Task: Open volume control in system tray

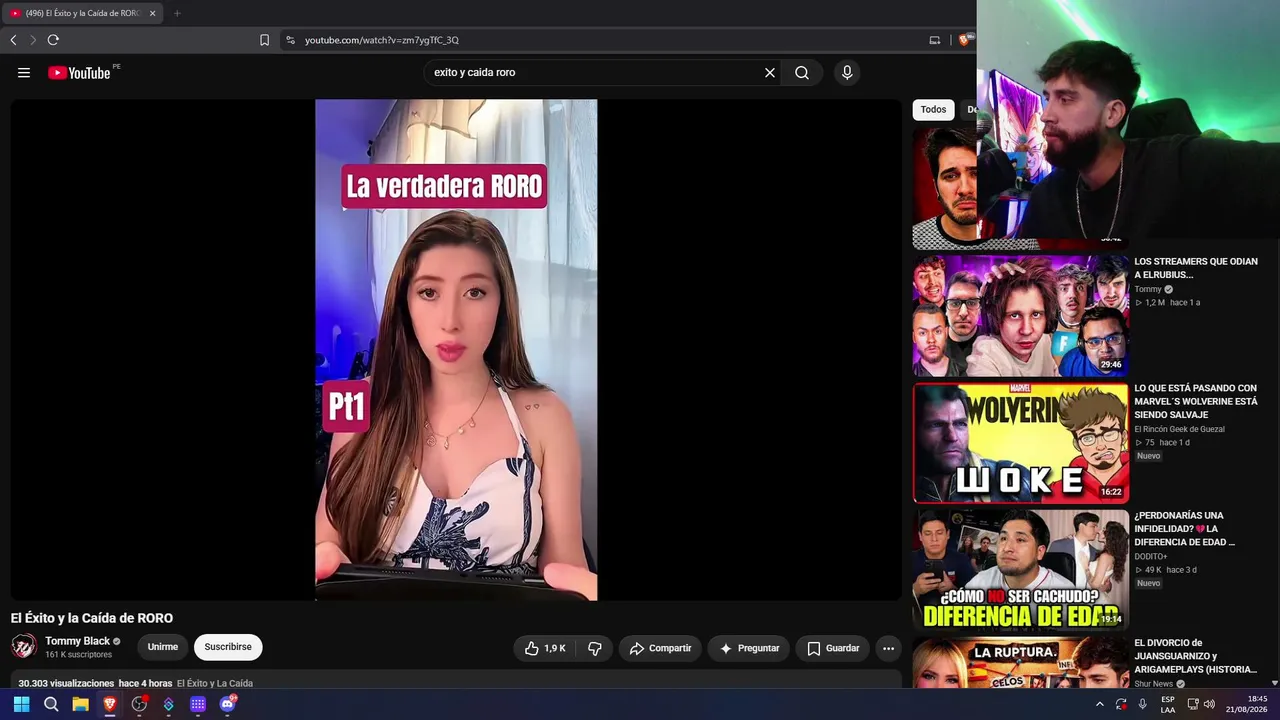Action: (x=1210, y=704)
